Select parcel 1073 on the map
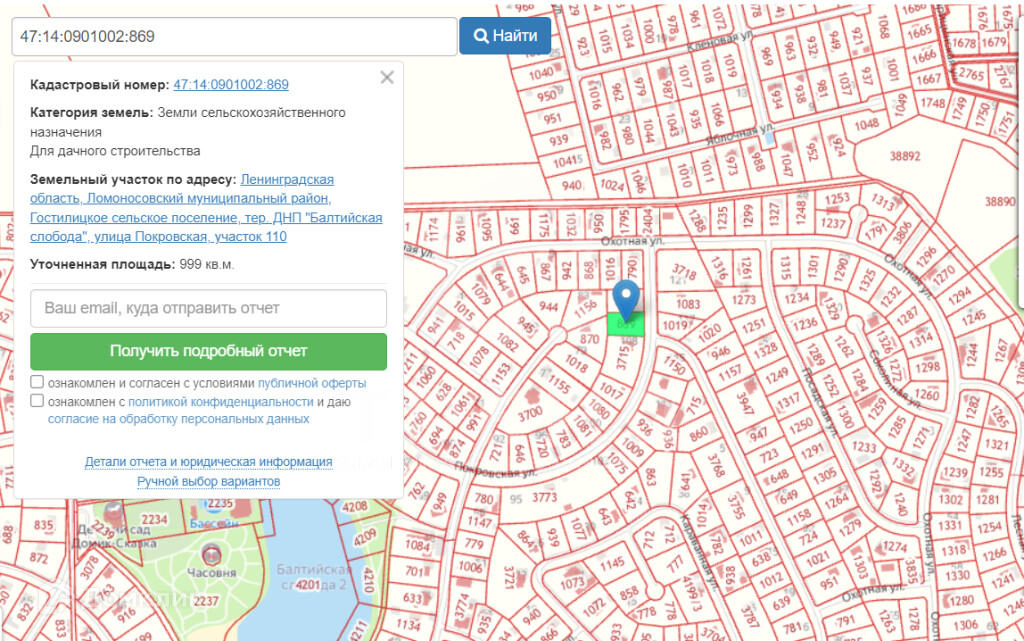 click(572, 582)
